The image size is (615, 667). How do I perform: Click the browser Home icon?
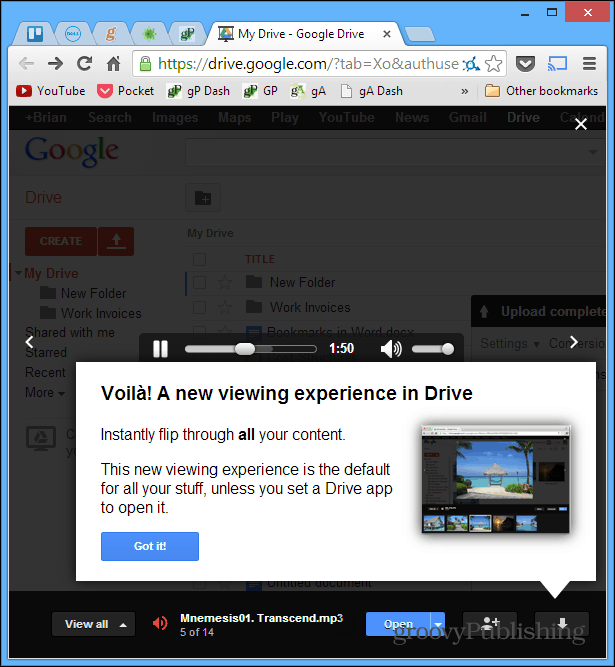coord(114,64)
